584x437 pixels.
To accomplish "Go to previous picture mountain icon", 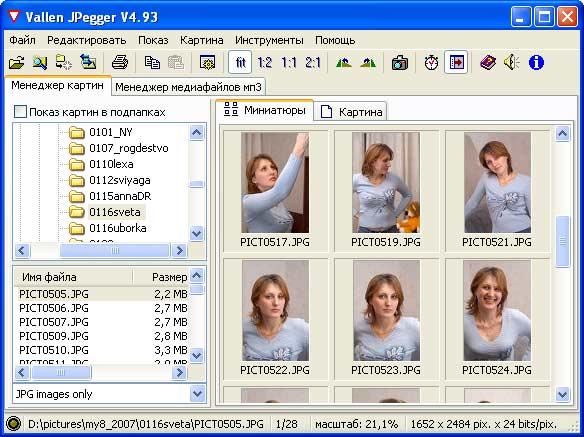I will pyautogui.click(x=344, y=62).
